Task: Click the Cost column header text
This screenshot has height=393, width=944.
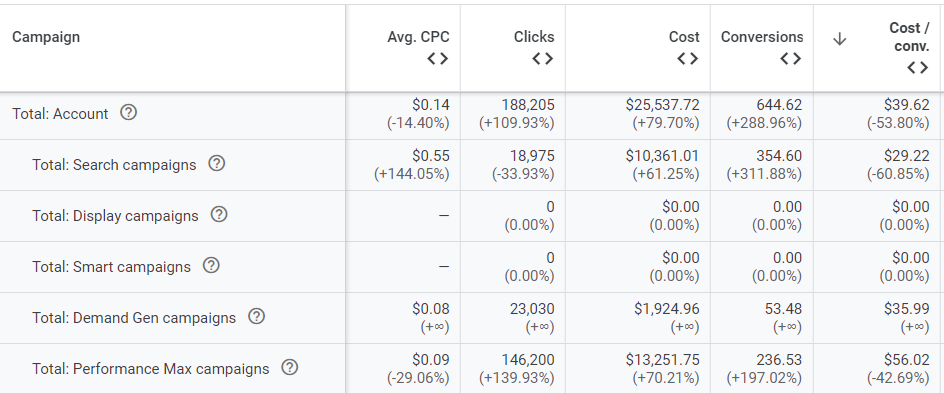Action: pos(685,37)
